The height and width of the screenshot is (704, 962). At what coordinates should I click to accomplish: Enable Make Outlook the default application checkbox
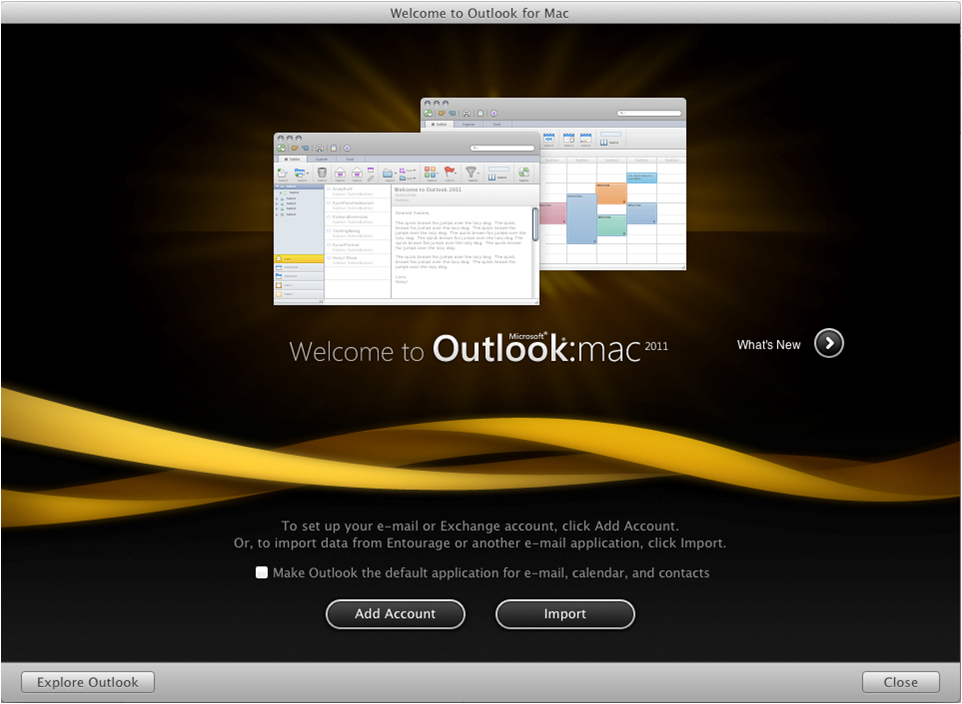click(261, 573)
